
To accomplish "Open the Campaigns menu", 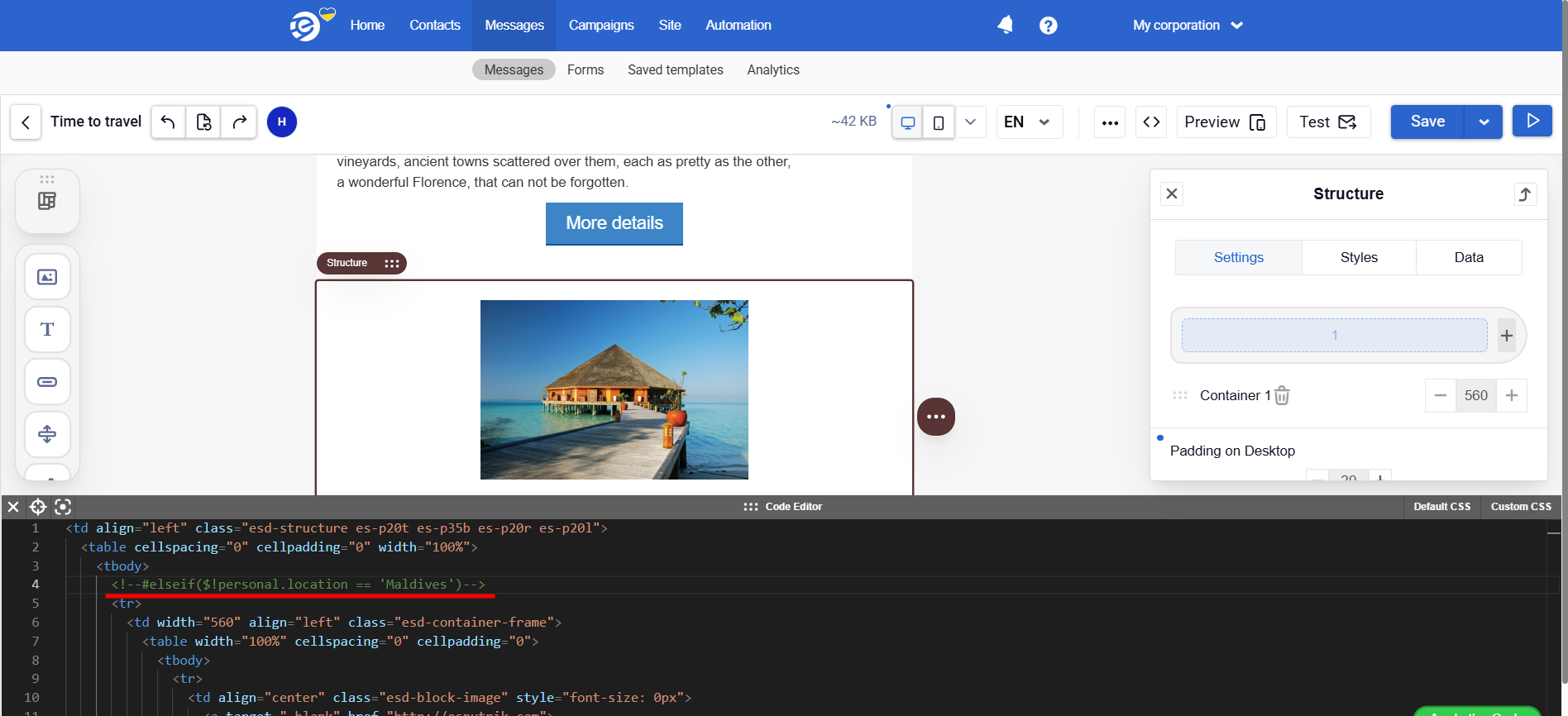I will [x=601, y=26].
